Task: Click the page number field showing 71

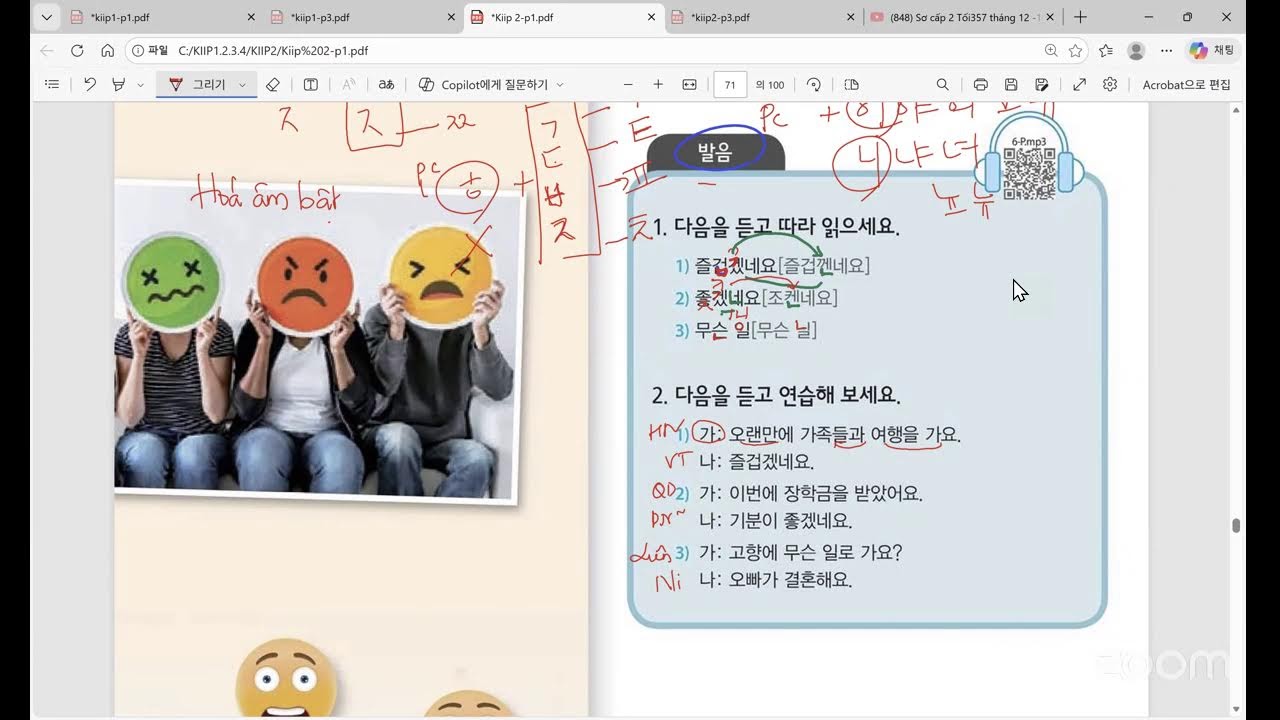Action: (x=730, y=85)
